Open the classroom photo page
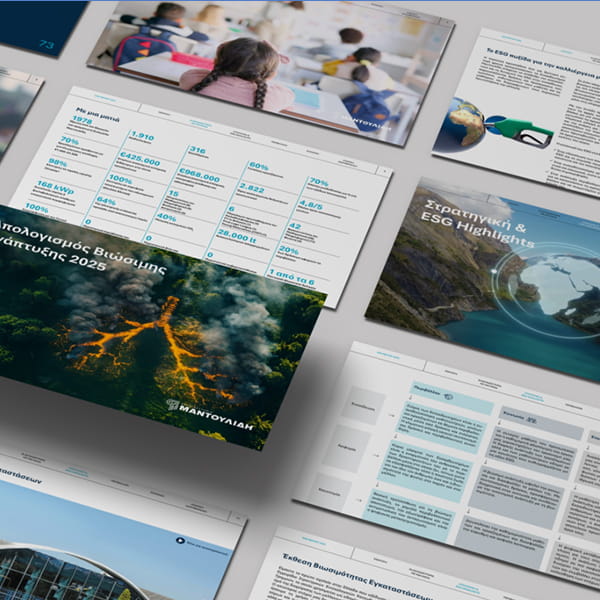 tap(271, 69)
